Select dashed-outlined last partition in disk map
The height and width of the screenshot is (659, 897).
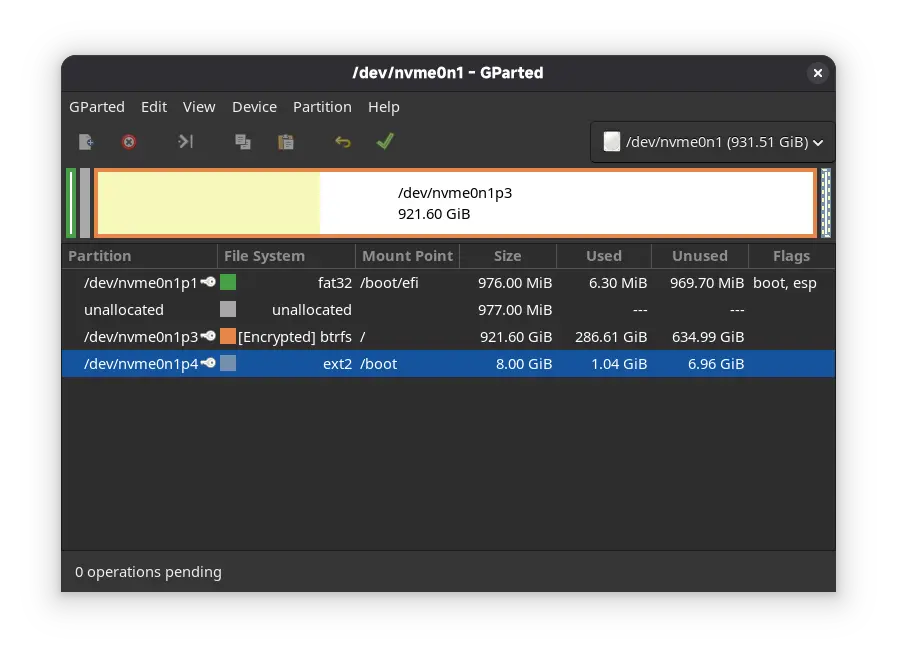point(825,203)
